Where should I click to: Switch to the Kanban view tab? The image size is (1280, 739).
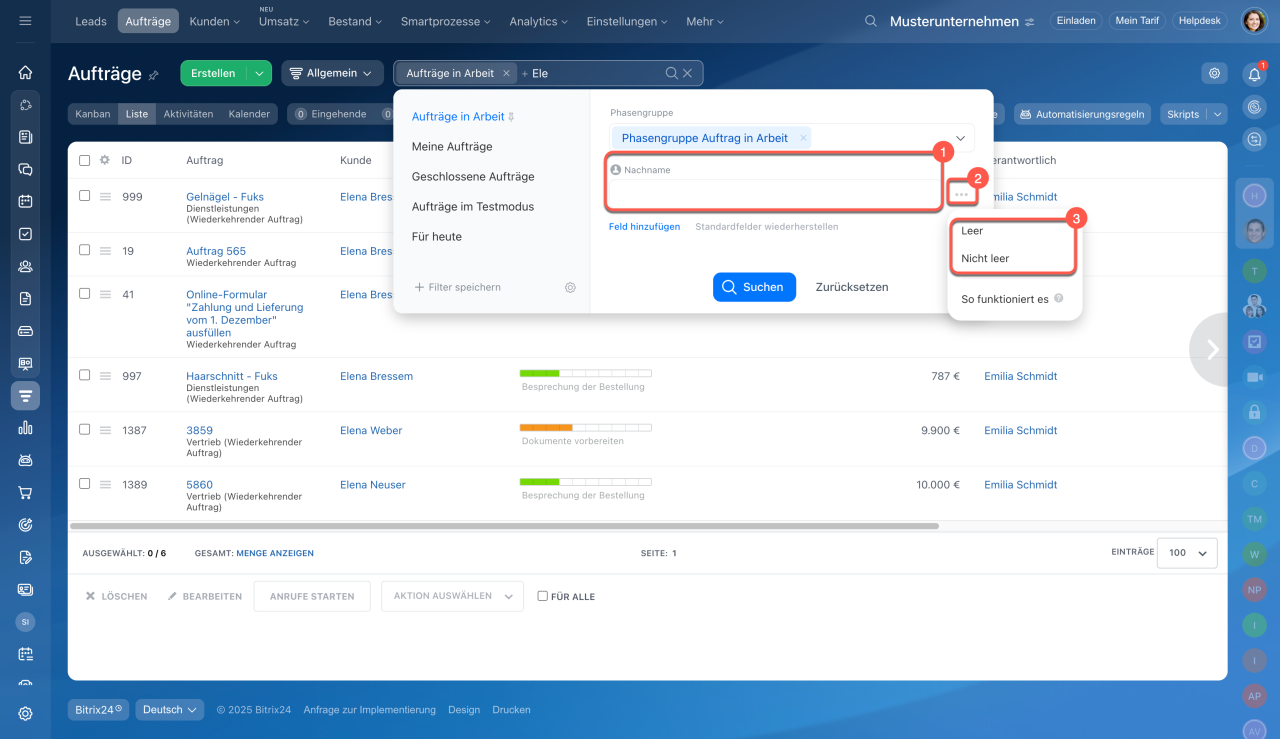(x=93, y=114)
